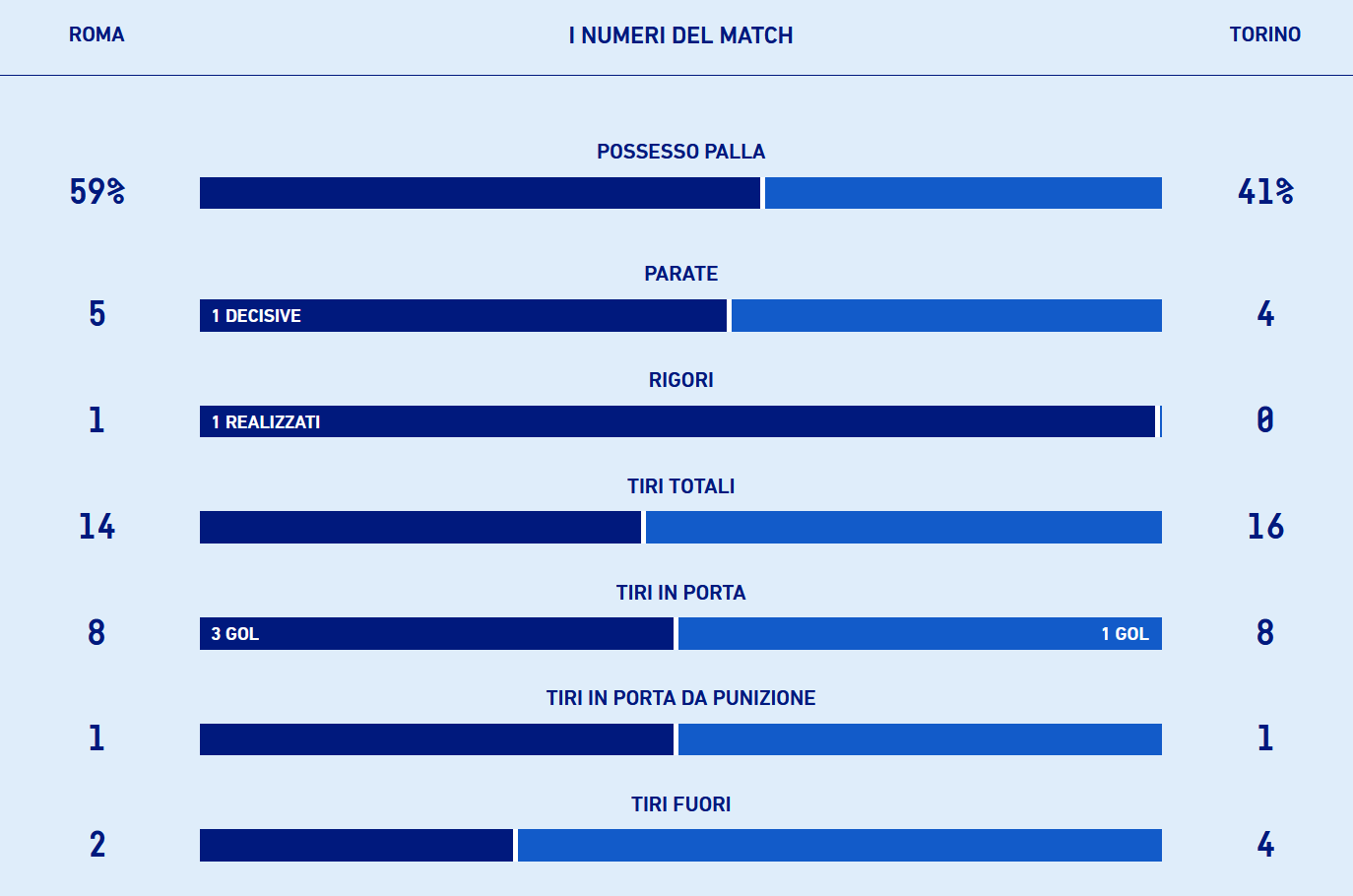Screen dimensions: 1353x896
Task: Click the 41% possession value
Action: coord(1264,191)
